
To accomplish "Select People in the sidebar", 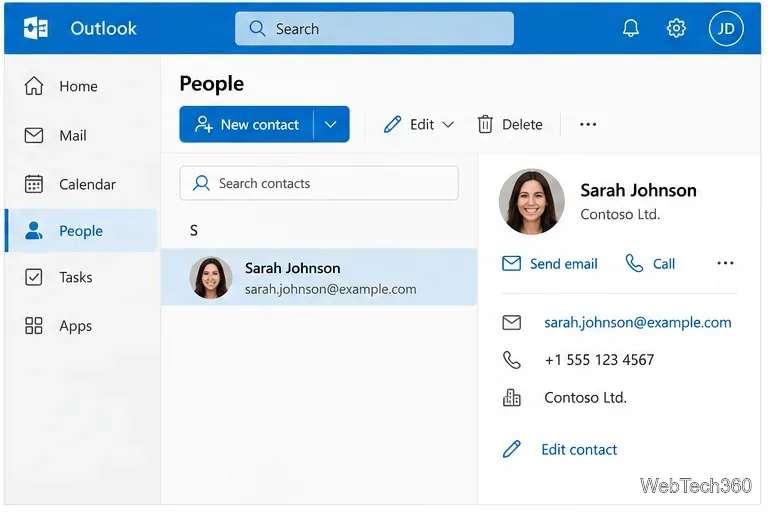I will [81, 230].
